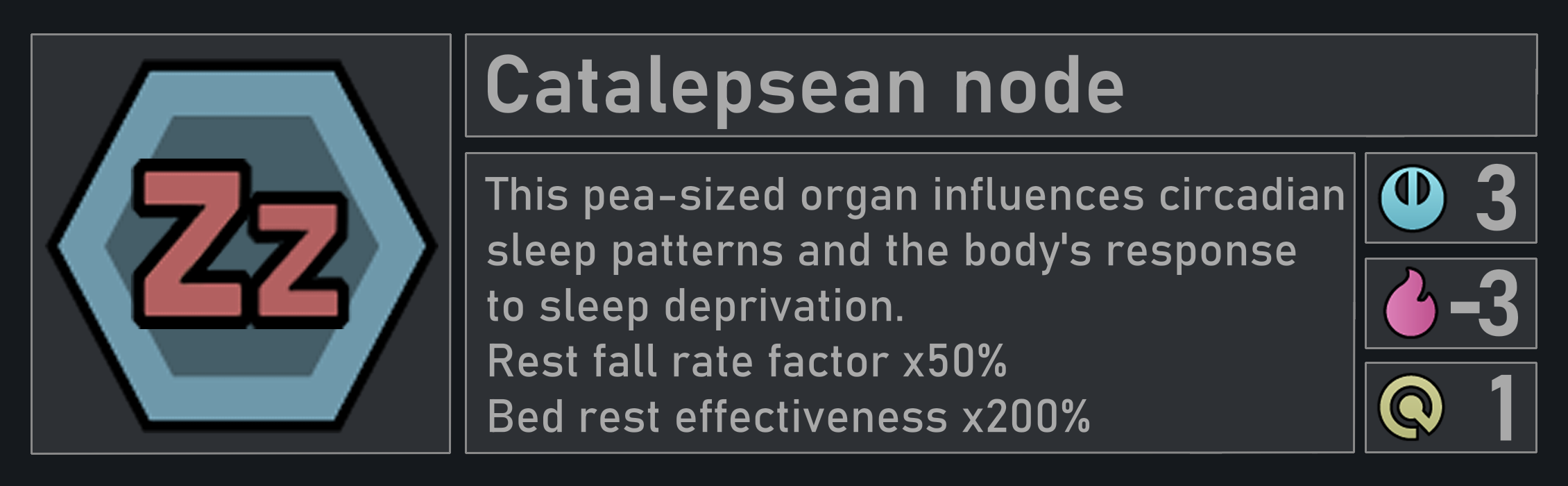Click the yellow archite capsule swirl icon

click(x=1411, y=408)
